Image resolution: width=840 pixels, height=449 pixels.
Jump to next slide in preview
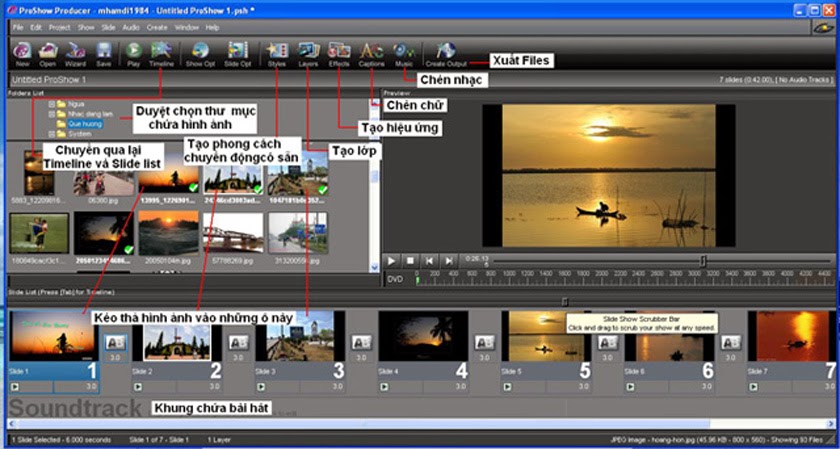point(448,261)
